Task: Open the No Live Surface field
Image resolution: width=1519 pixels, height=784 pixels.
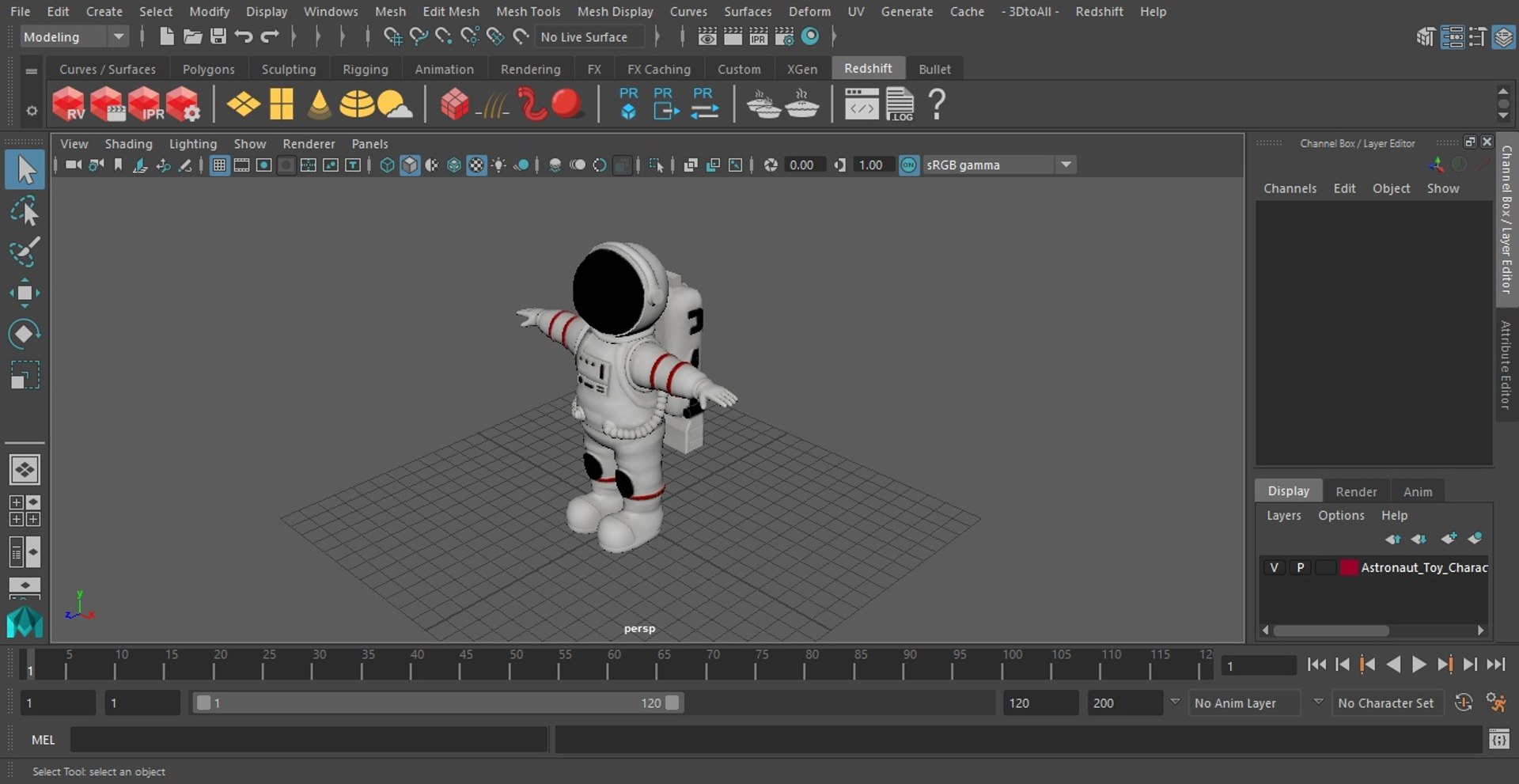Action: (589, 36)
